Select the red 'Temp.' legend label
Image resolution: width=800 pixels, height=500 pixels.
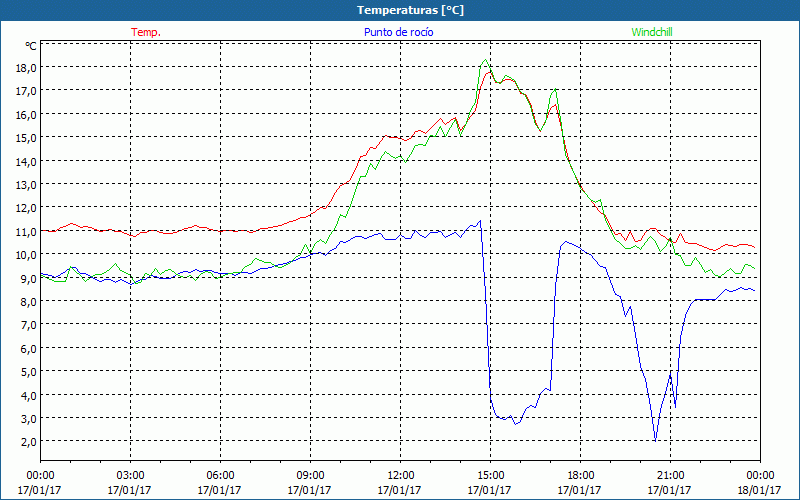coord(146,32)
